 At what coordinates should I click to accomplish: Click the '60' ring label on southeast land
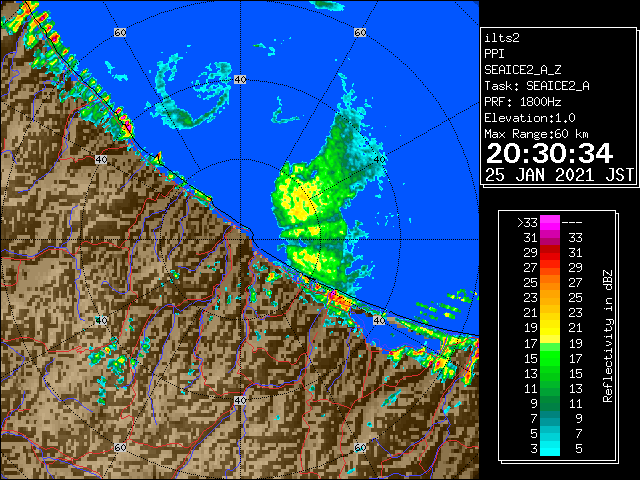click(360, 447)
